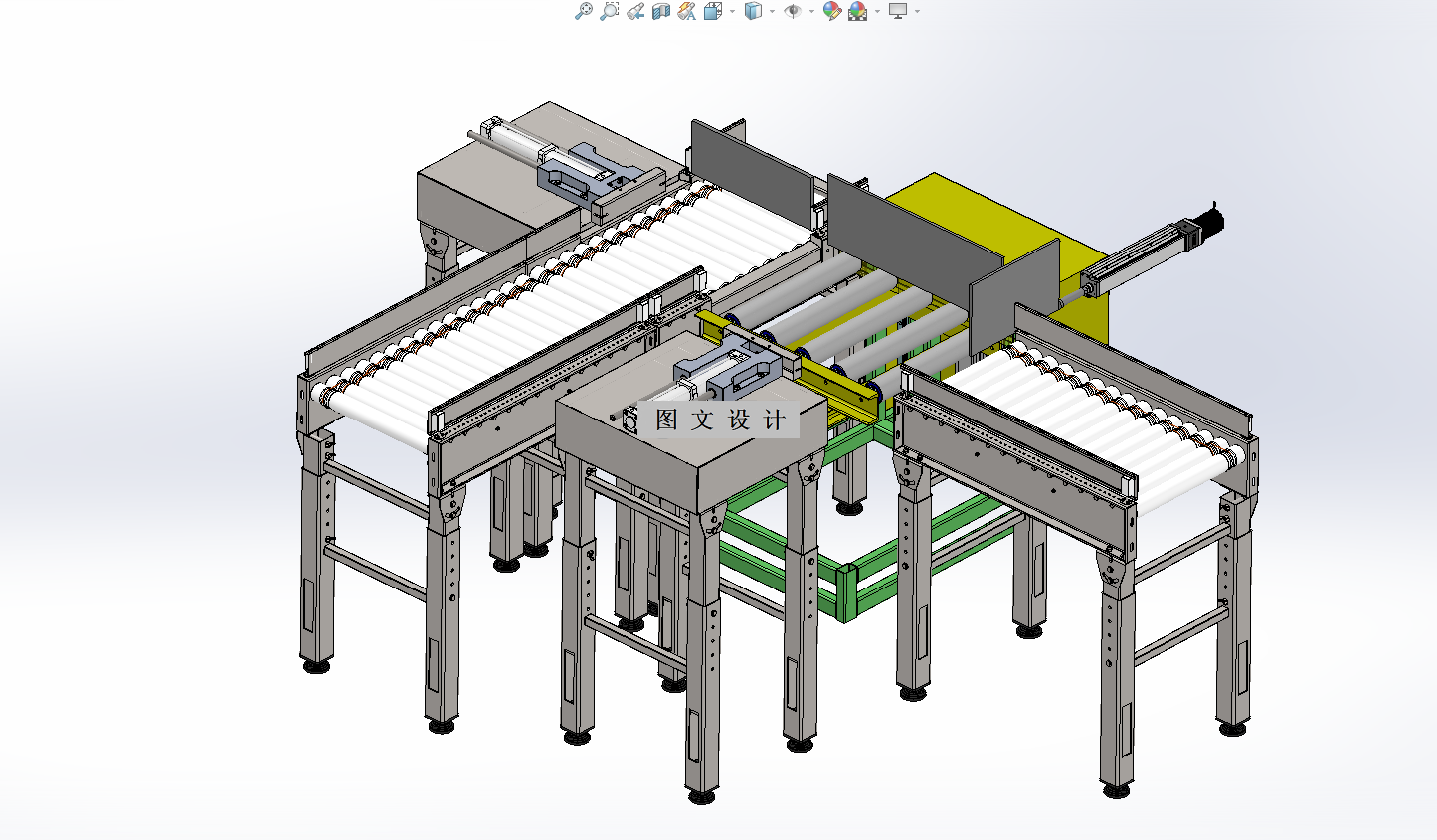Expand the View Orientation dropdown arrow

click(732, 11)
